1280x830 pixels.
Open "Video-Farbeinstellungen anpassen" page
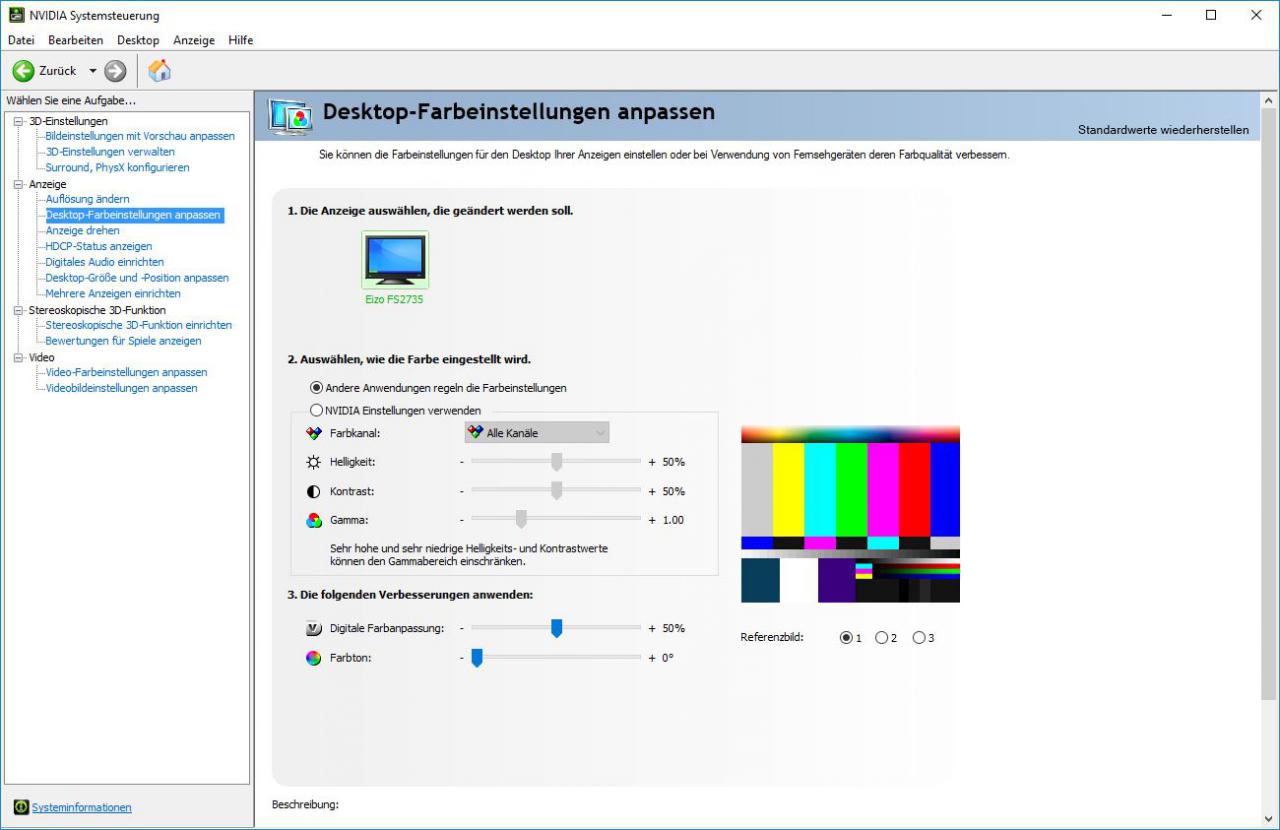[126, 372]
